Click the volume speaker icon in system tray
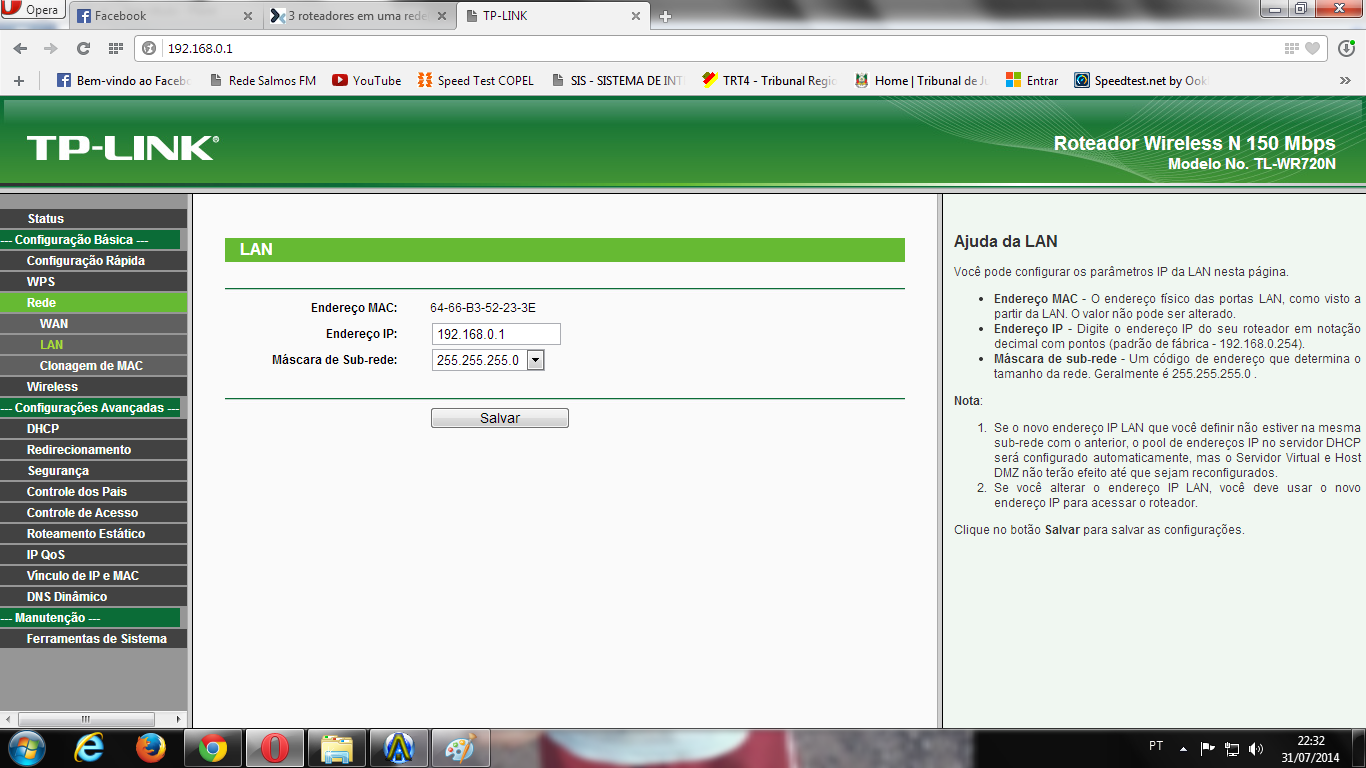The height and width of the screenshot is (768, 1366). click(1256, 748)
